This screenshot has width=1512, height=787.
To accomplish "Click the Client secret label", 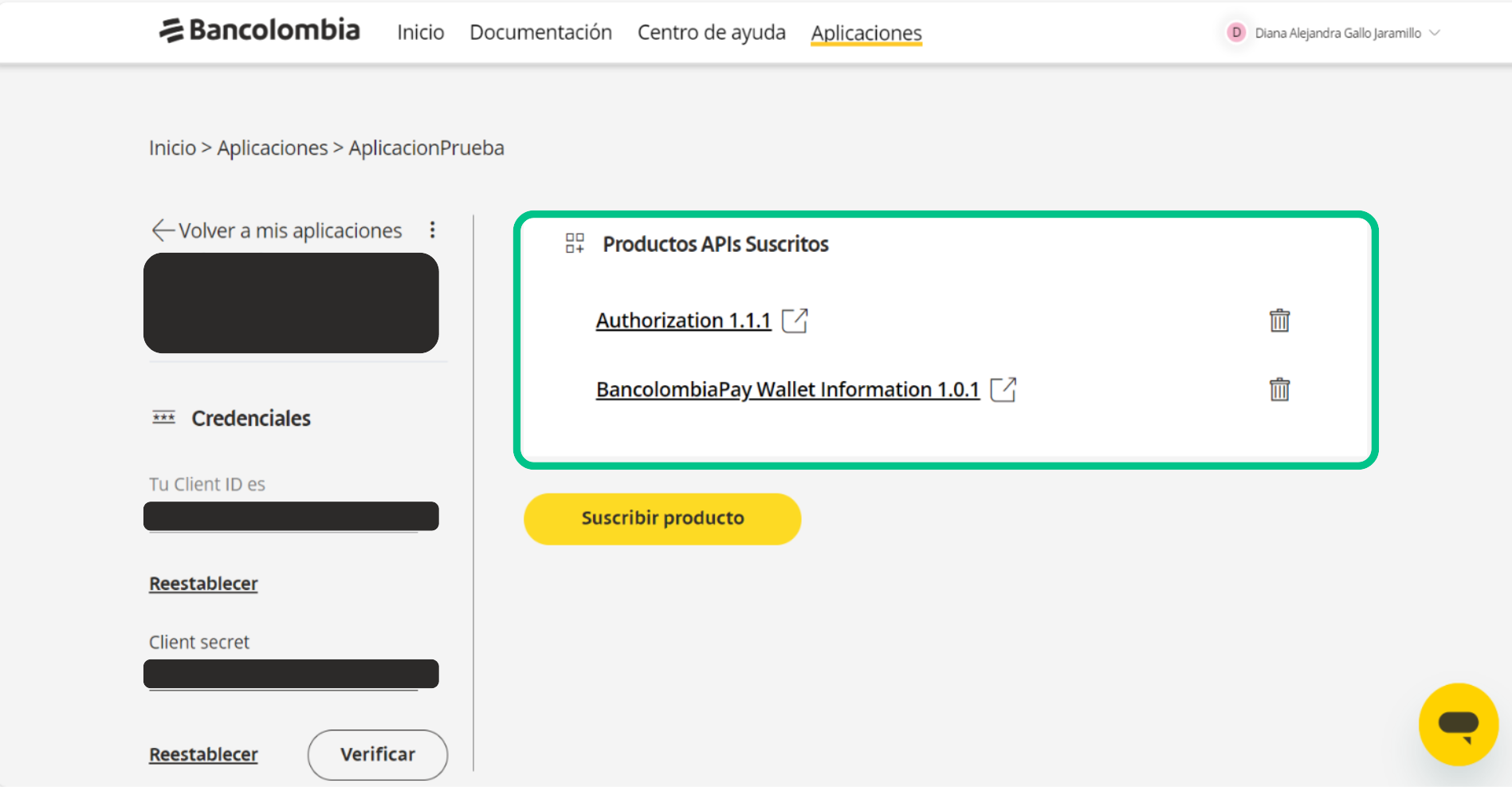I will 199,642.
